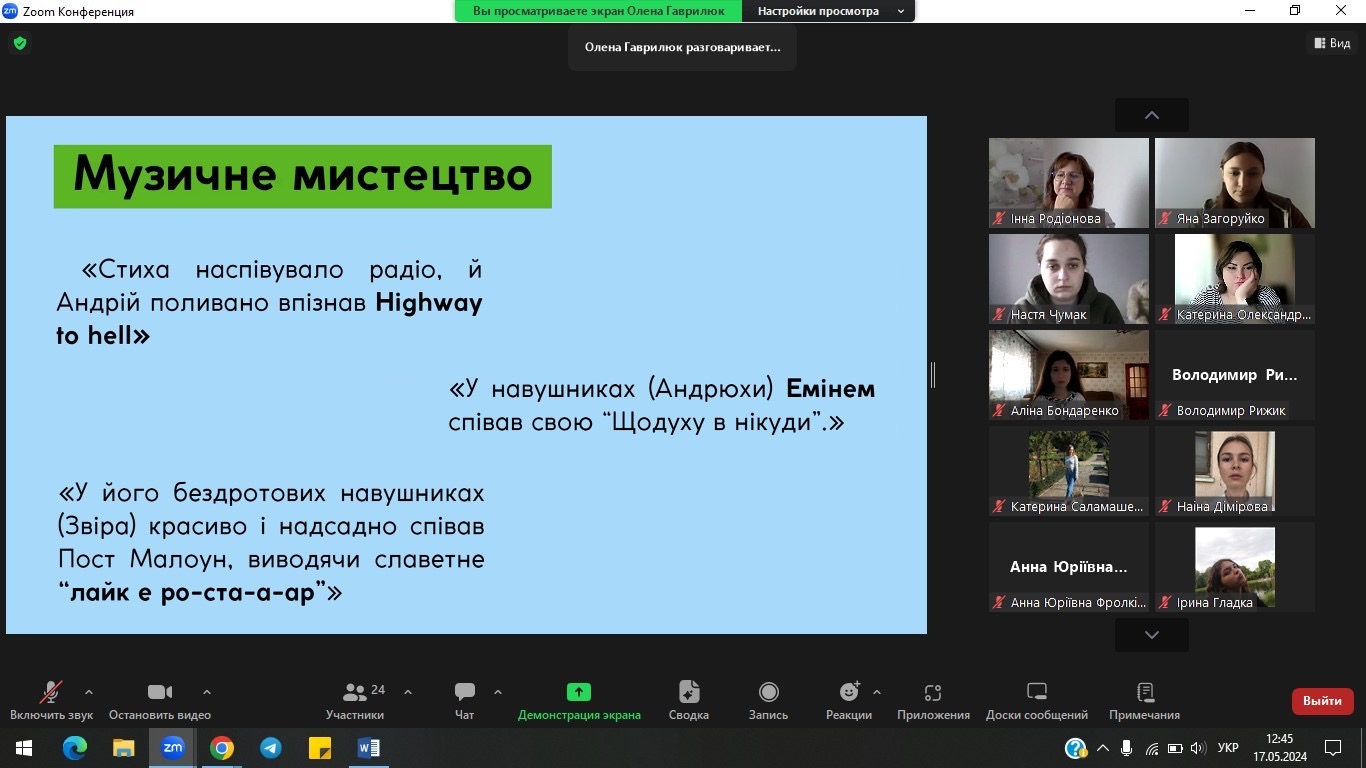Expand options arrow beside Чат
Viewport: 1366px width, 768px height.
pyautogui.click(x=498, y=691)
